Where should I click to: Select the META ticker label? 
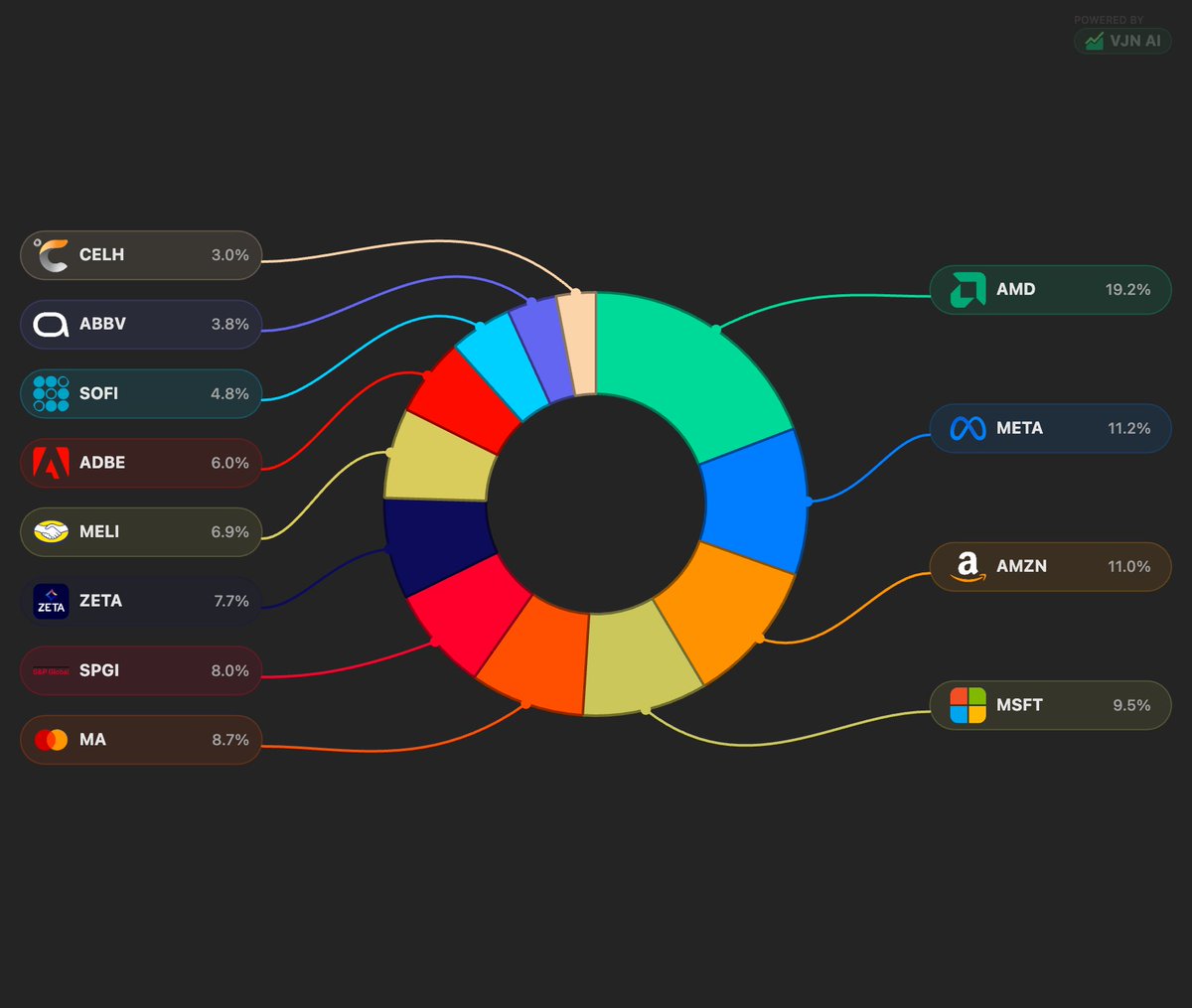tap(1020, 428)
